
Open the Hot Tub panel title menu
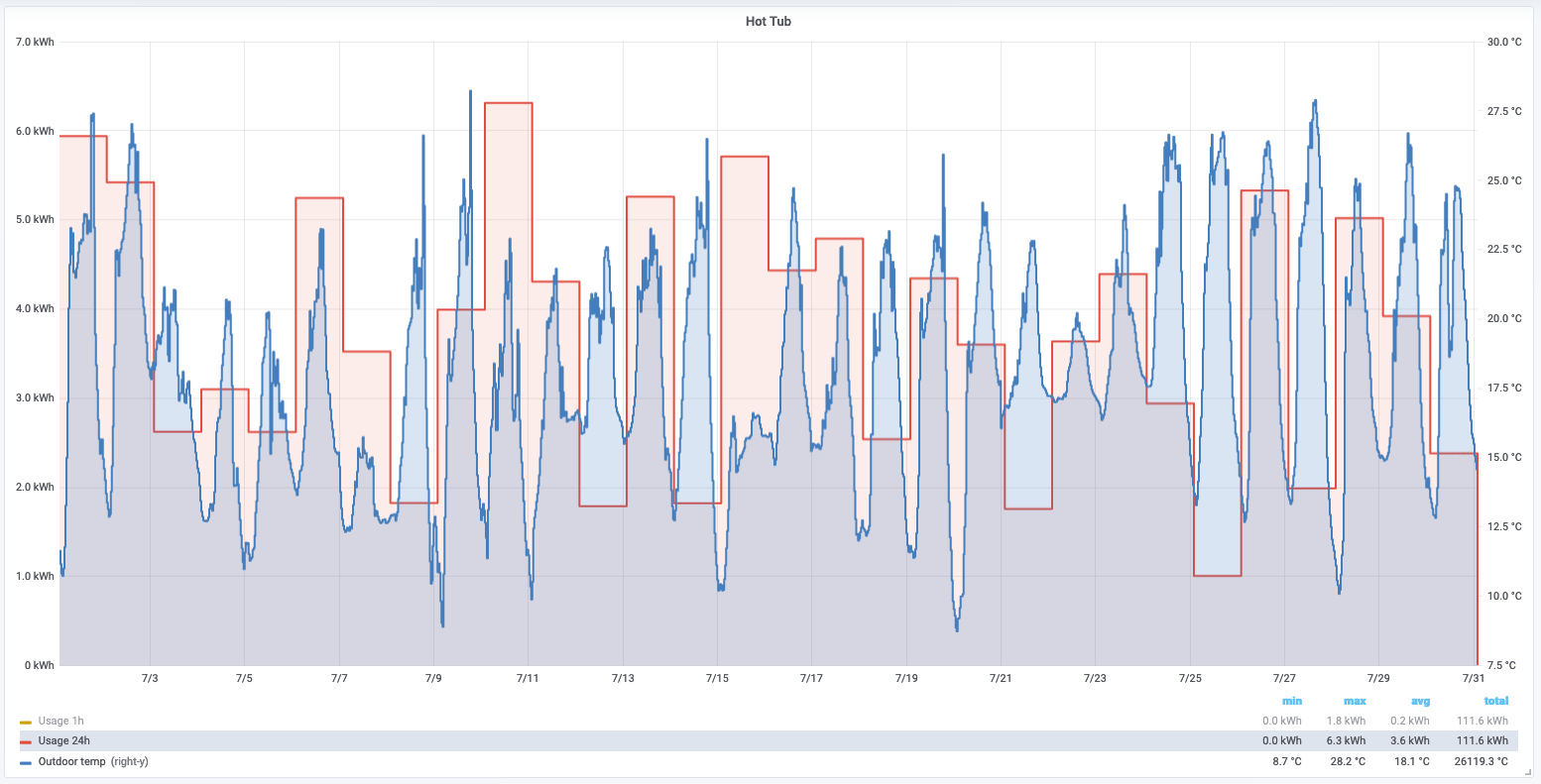769,21
